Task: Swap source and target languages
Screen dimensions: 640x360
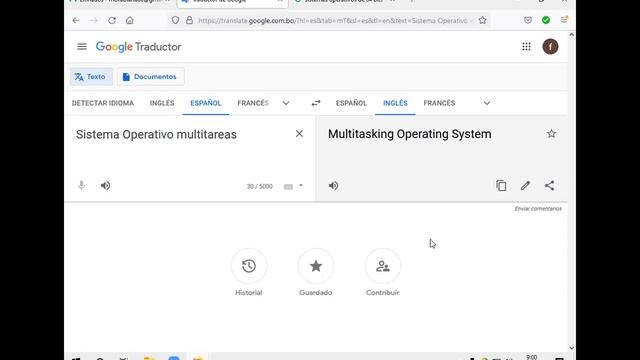Action: pos(316,103)
